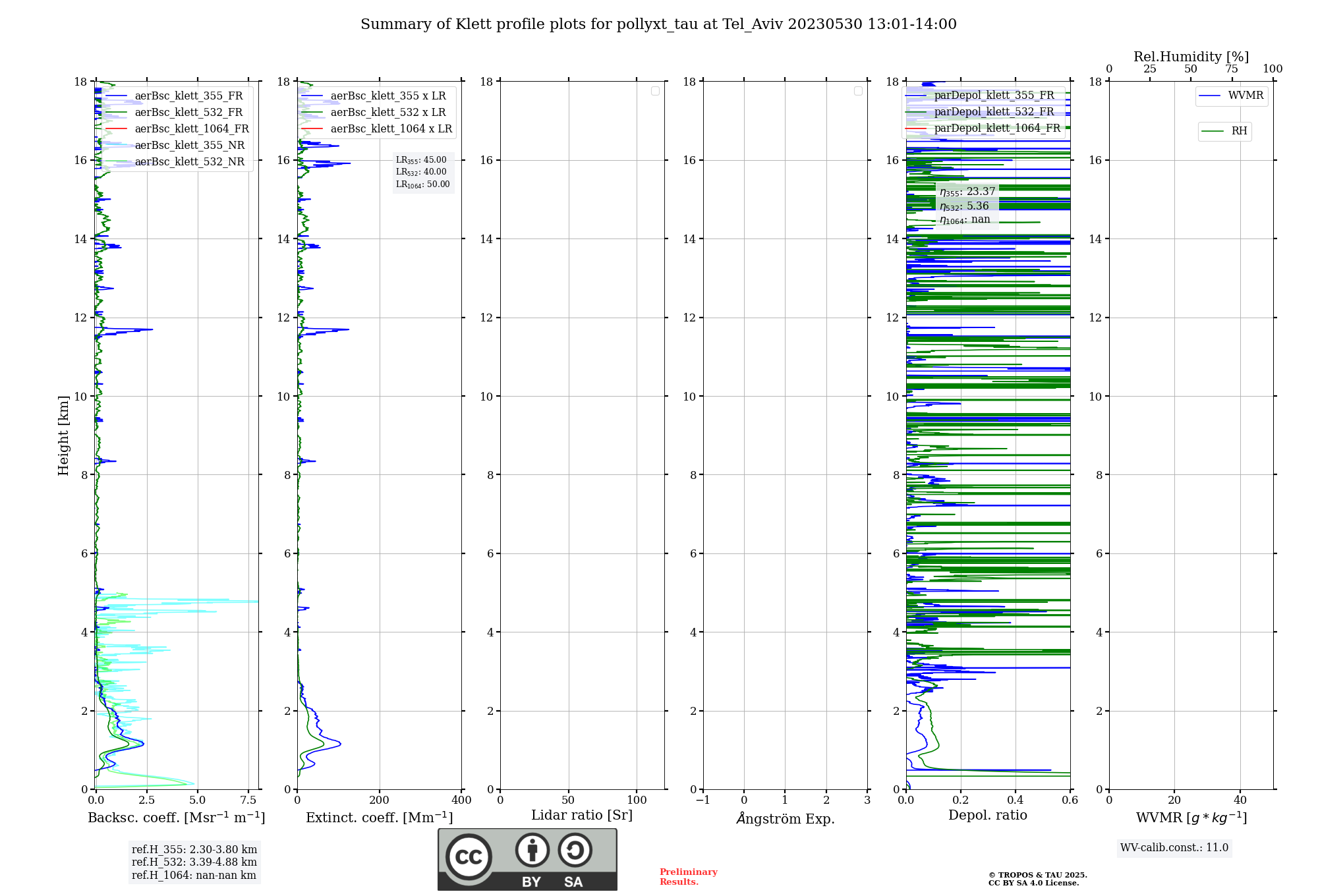1318x896 pixels.
Task: Click the '© TROPOS & TAU 2025.' copyright text
Action: (1038, 875)
